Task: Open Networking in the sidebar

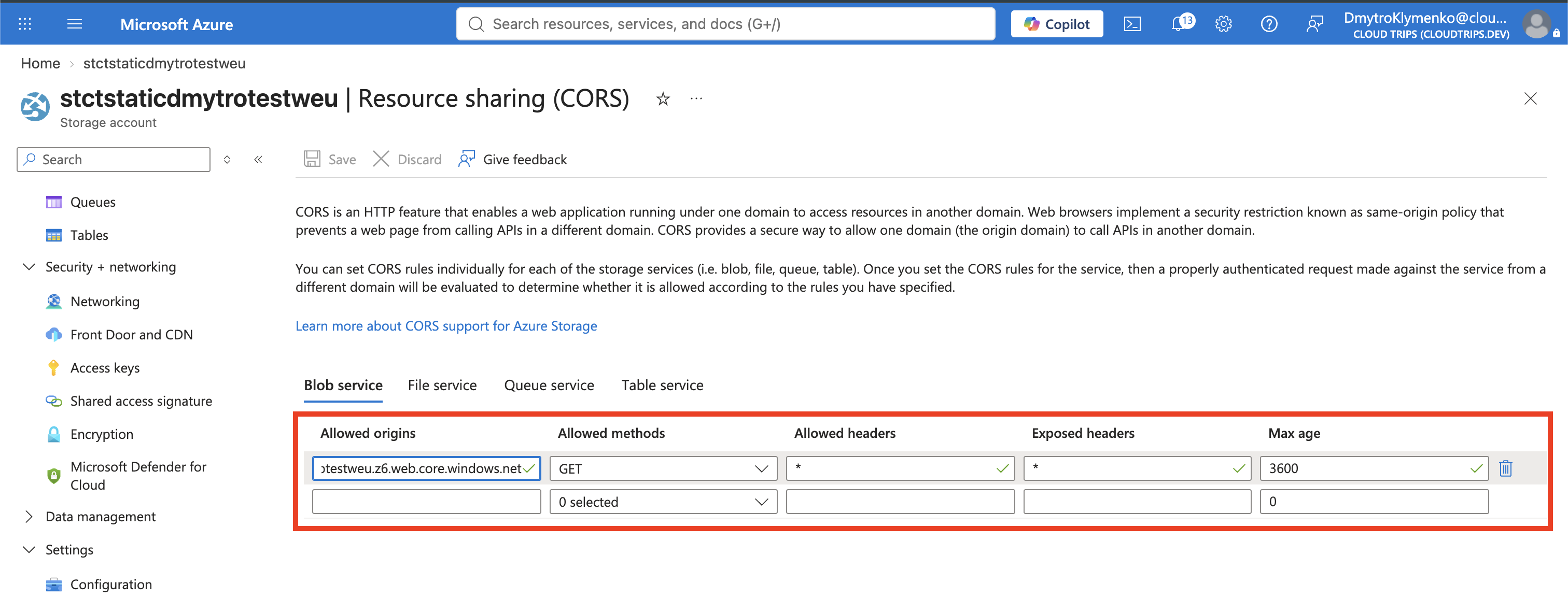Action: 105,302
